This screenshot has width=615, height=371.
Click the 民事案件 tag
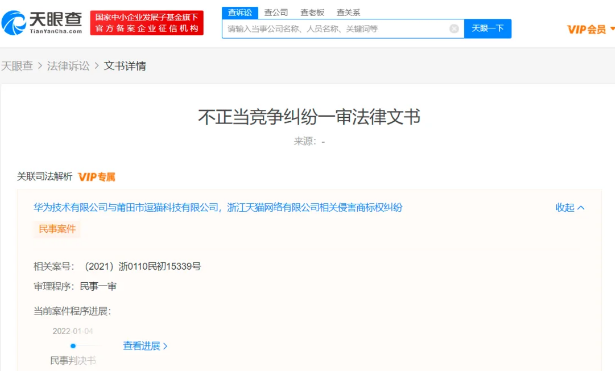tap(57, 229)
